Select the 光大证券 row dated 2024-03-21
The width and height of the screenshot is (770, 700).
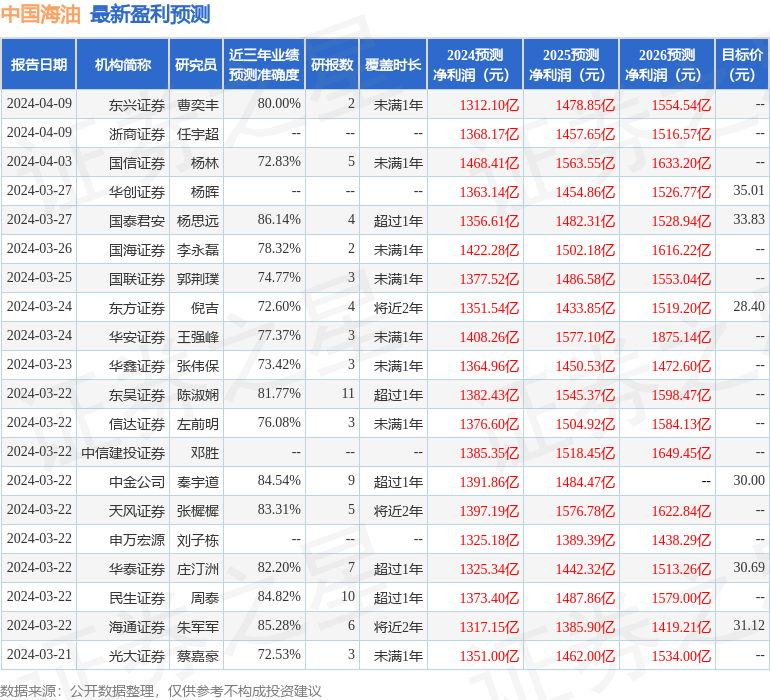[385, 655]
